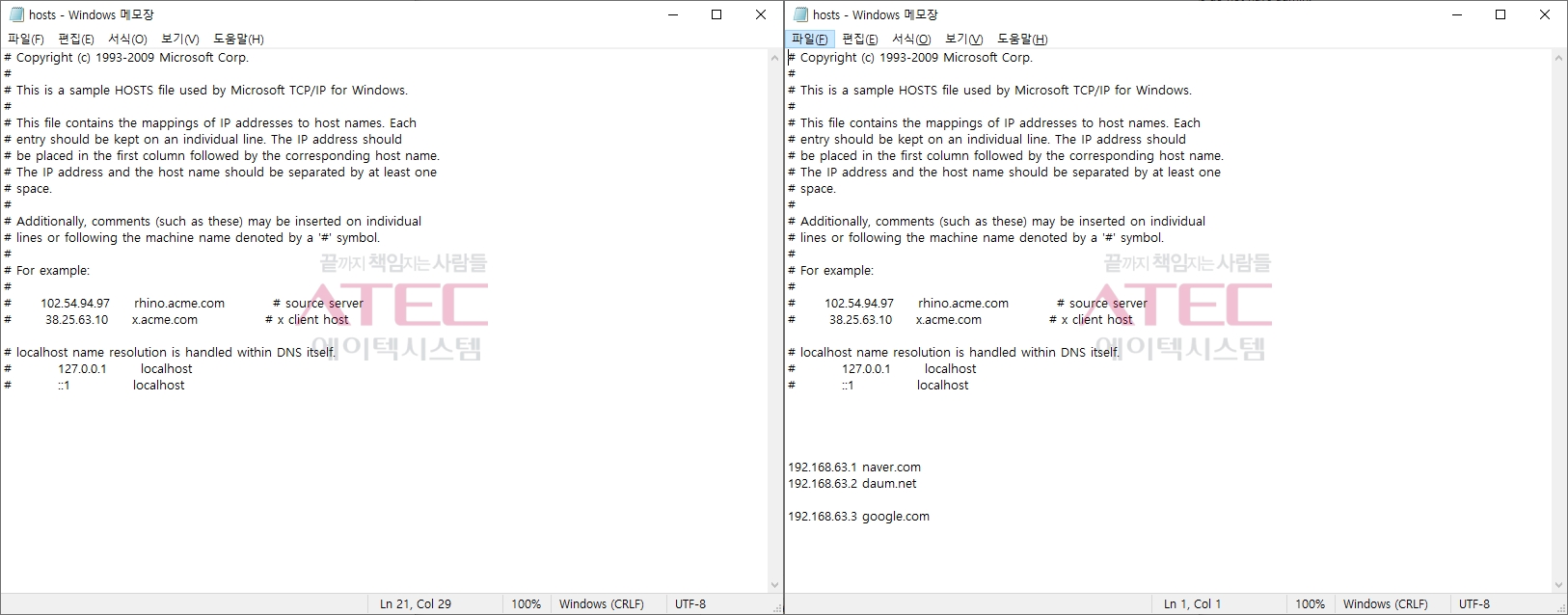1568x615 pixels.
Task: Click scroll-down arrow in left window scrollbar
Action: click(x=774, y=585)
